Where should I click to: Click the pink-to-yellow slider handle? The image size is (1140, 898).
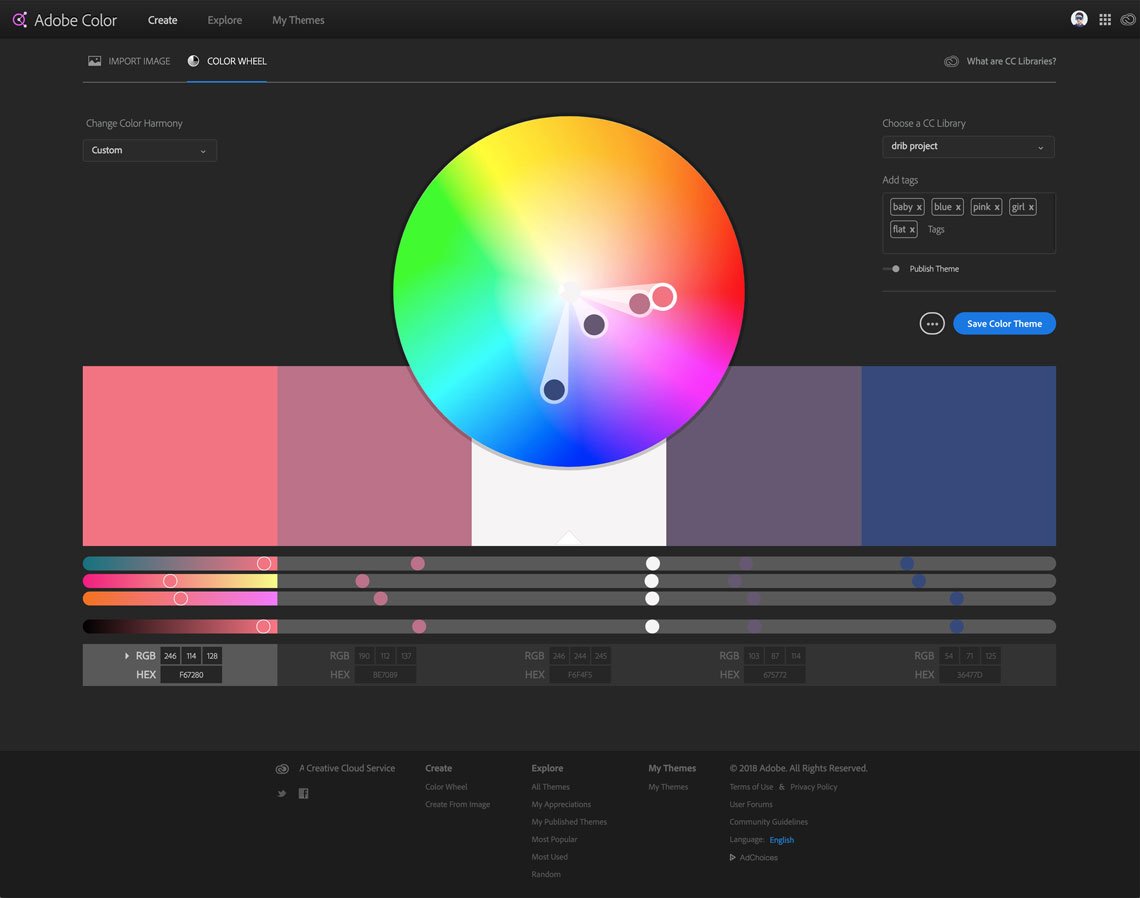pyautogui.click(x=170, y=581)
